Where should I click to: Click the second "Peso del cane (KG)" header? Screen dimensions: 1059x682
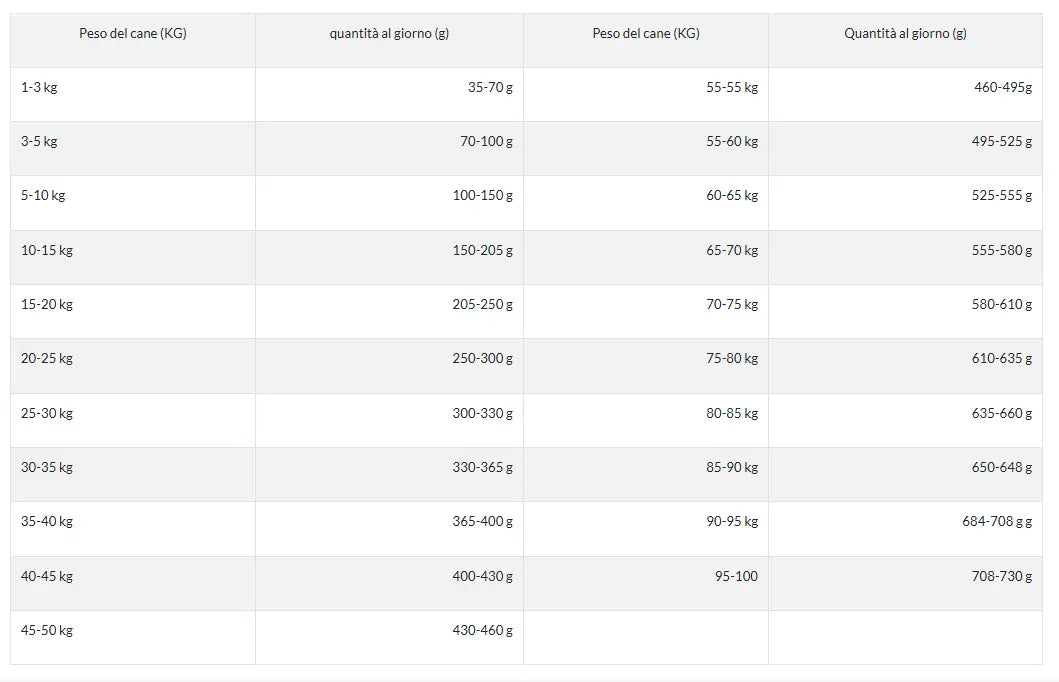[646, 34]
